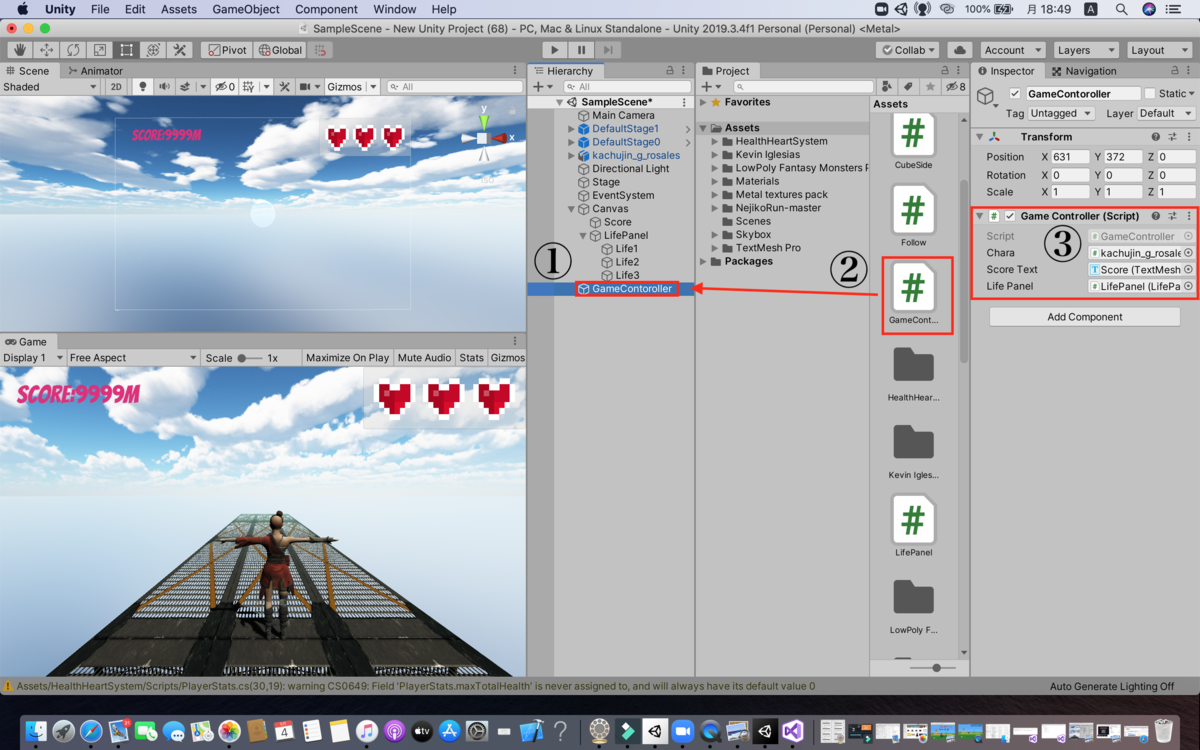Expand the HealthHeartSystem folder
Viewport: 1200px width, 750px height.
pyautogui.click(x=716, y=142)
